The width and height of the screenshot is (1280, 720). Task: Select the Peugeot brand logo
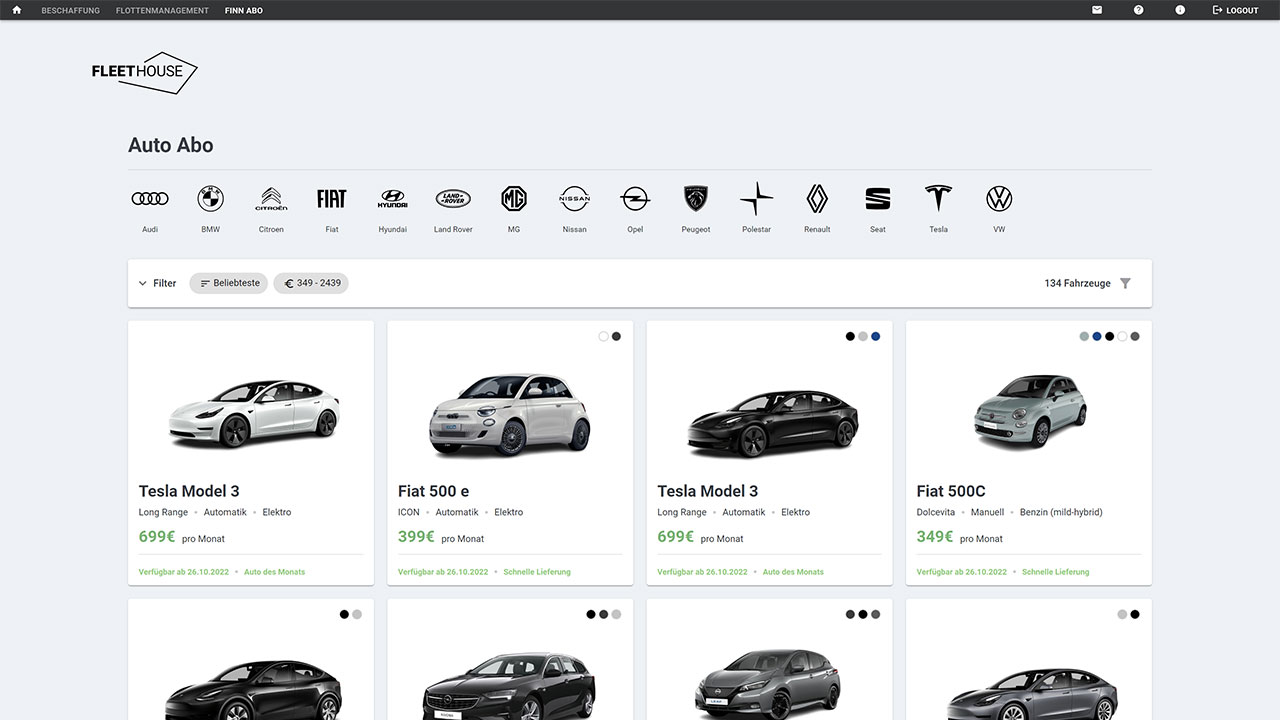point(695,199)
